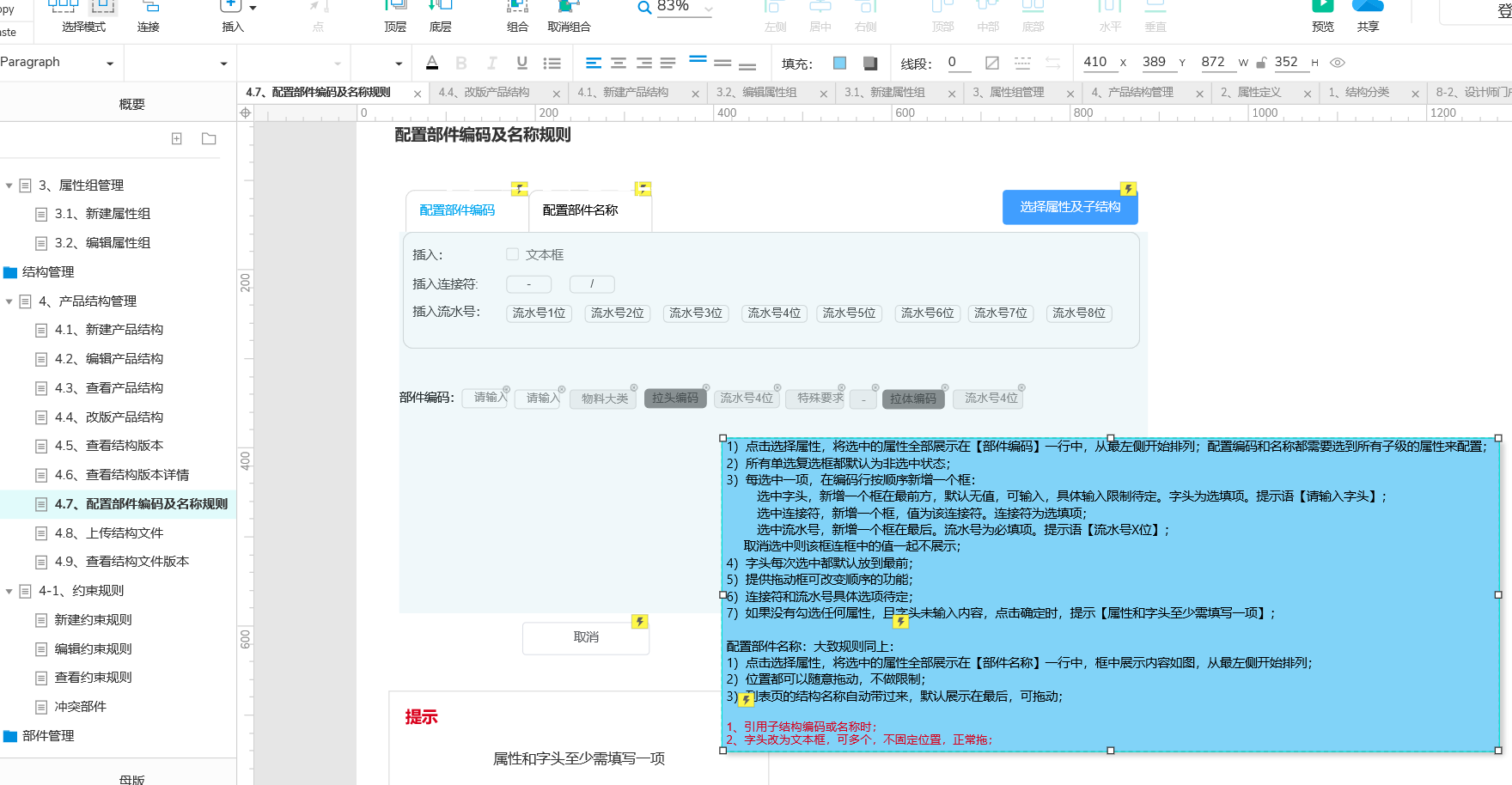
Task: Align to middle using 中部
Action: [988, 15]
